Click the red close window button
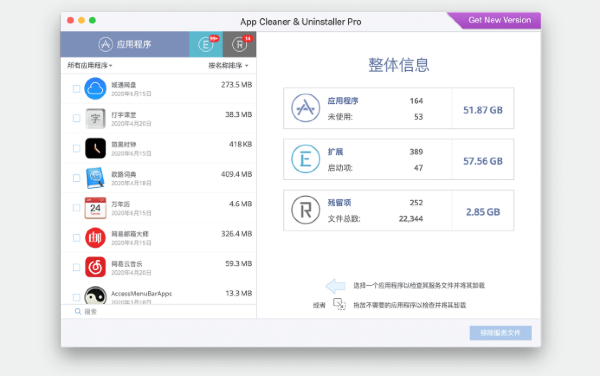The image size is (600, 376). (70, 20)
